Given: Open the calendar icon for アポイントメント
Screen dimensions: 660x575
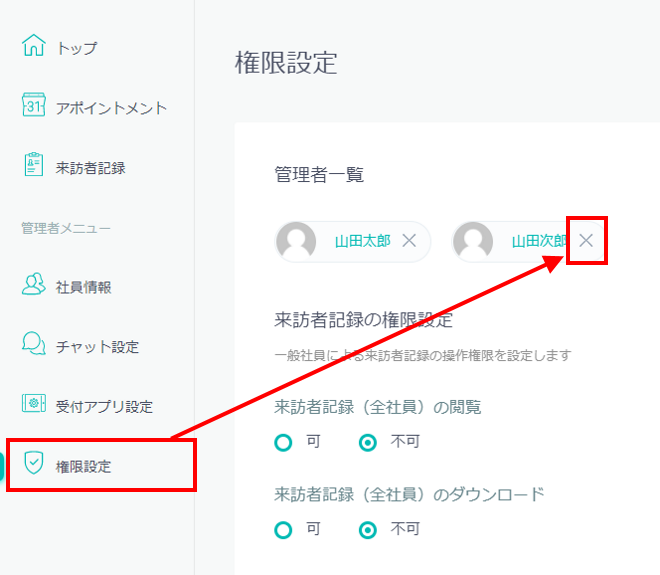Looking at the screenshot, I should coord(34,106).
